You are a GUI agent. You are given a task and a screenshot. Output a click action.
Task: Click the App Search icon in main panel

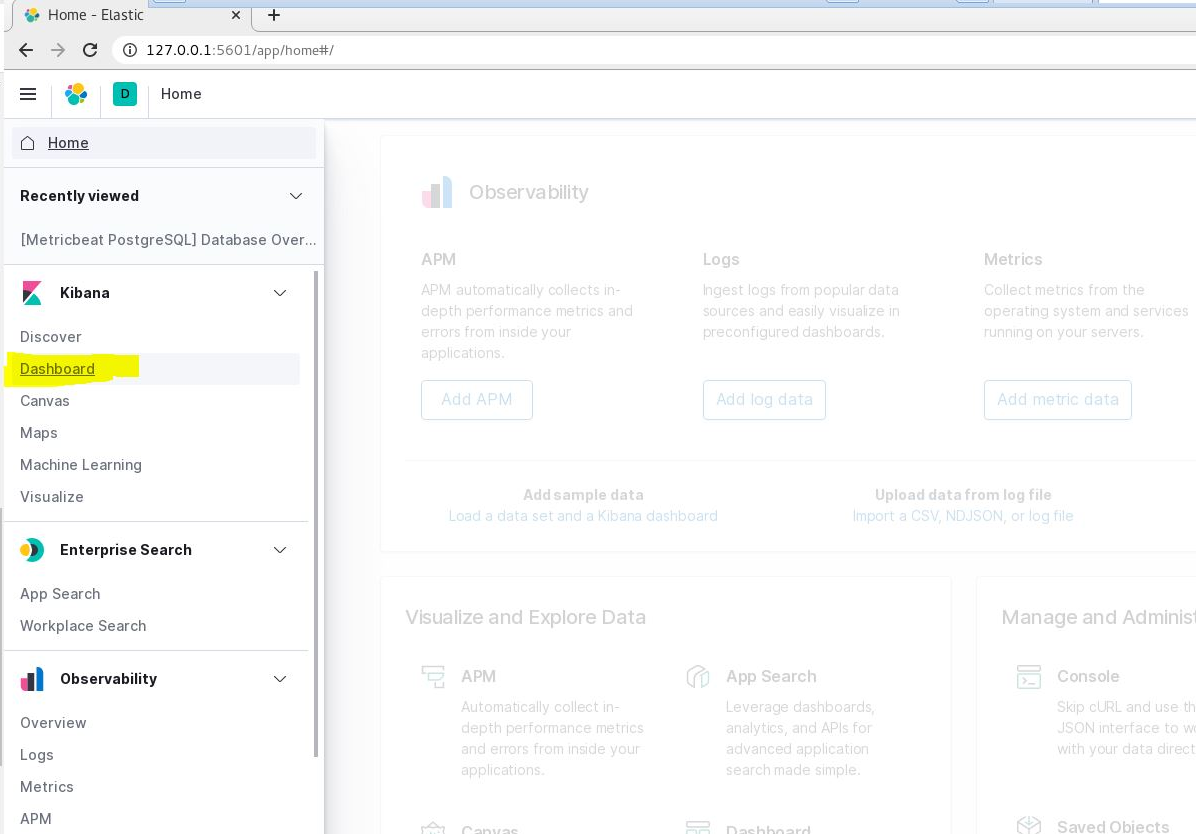tap(698, 676)
